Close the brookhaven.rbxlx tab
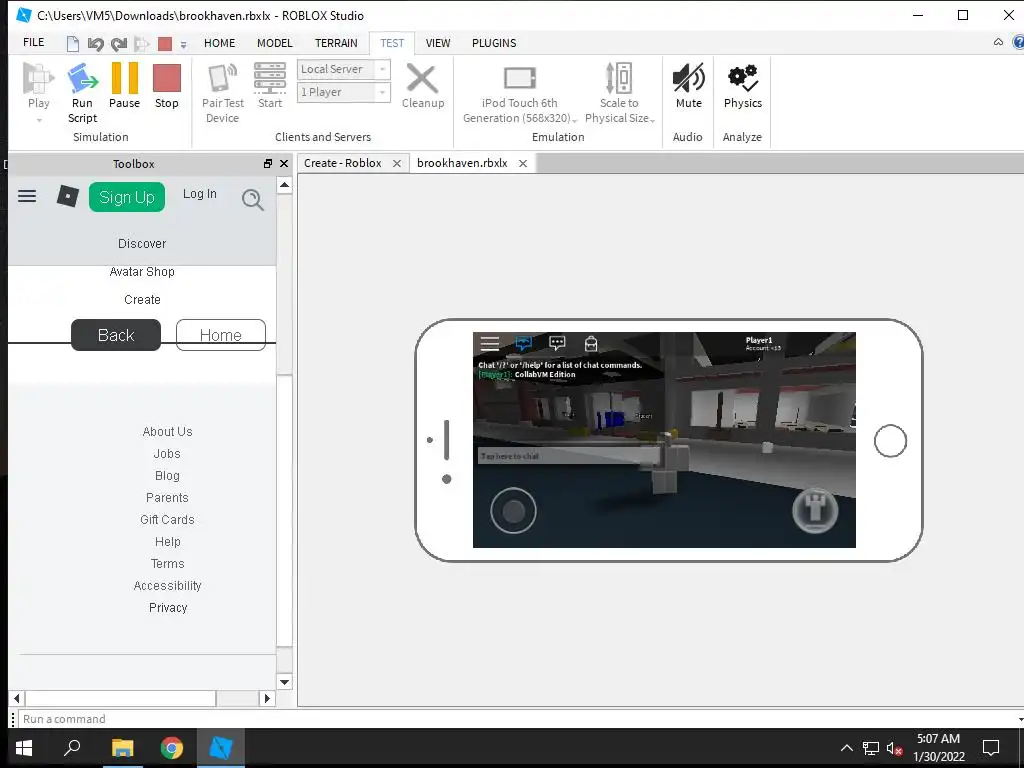The width and height of the screenshot is (1024, 768). click(x=522, y=163)
